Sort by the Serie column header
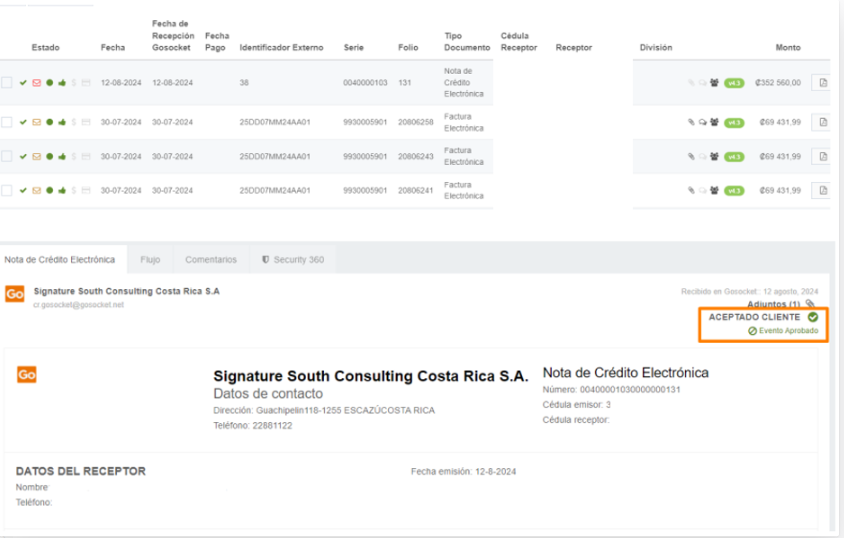Image resolution: width=844 pixels, height=538 pixels. [354, 47]
